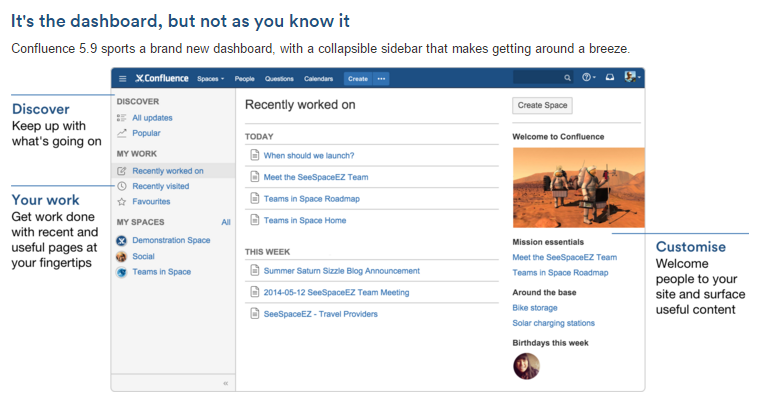Open the Calendars menu item
772x404 pixels.
(318, 79)
